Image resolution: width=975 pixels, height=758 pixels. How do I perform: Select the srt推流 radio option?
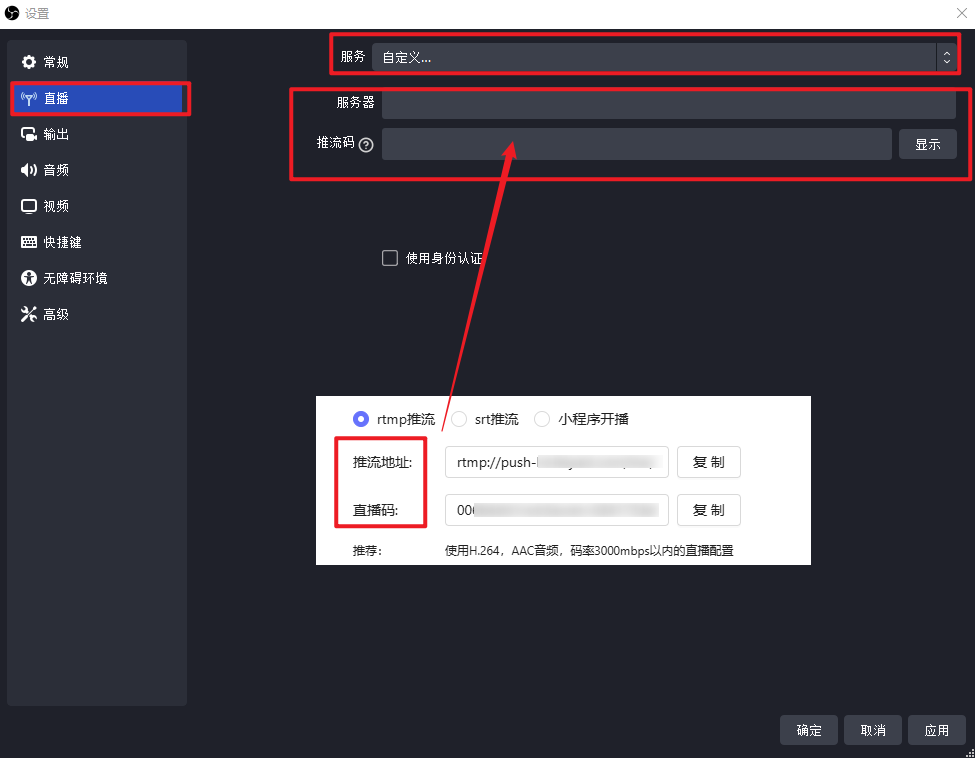tap(459, 419)
